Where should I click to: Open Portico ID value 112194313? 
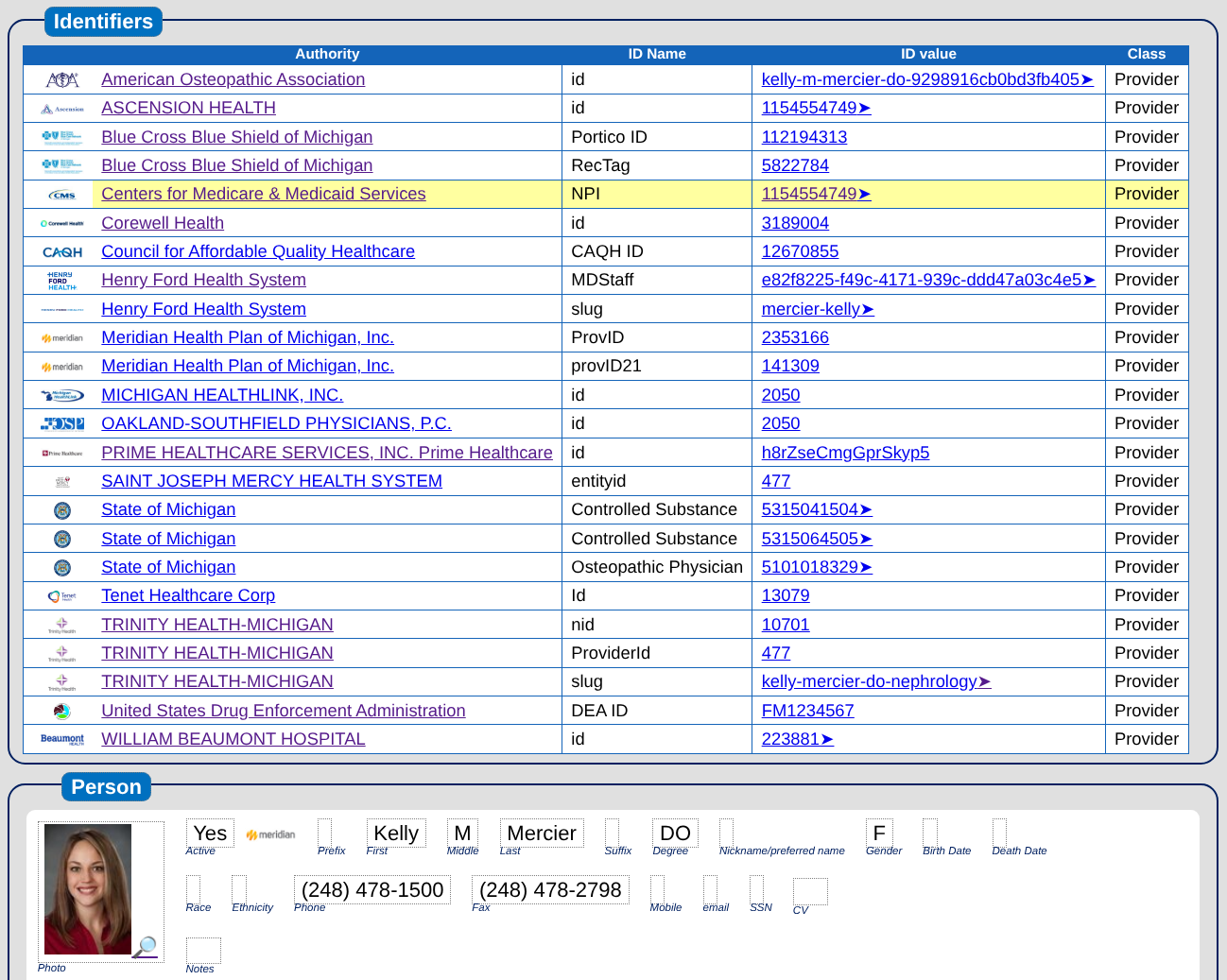(x=804, y=137)
